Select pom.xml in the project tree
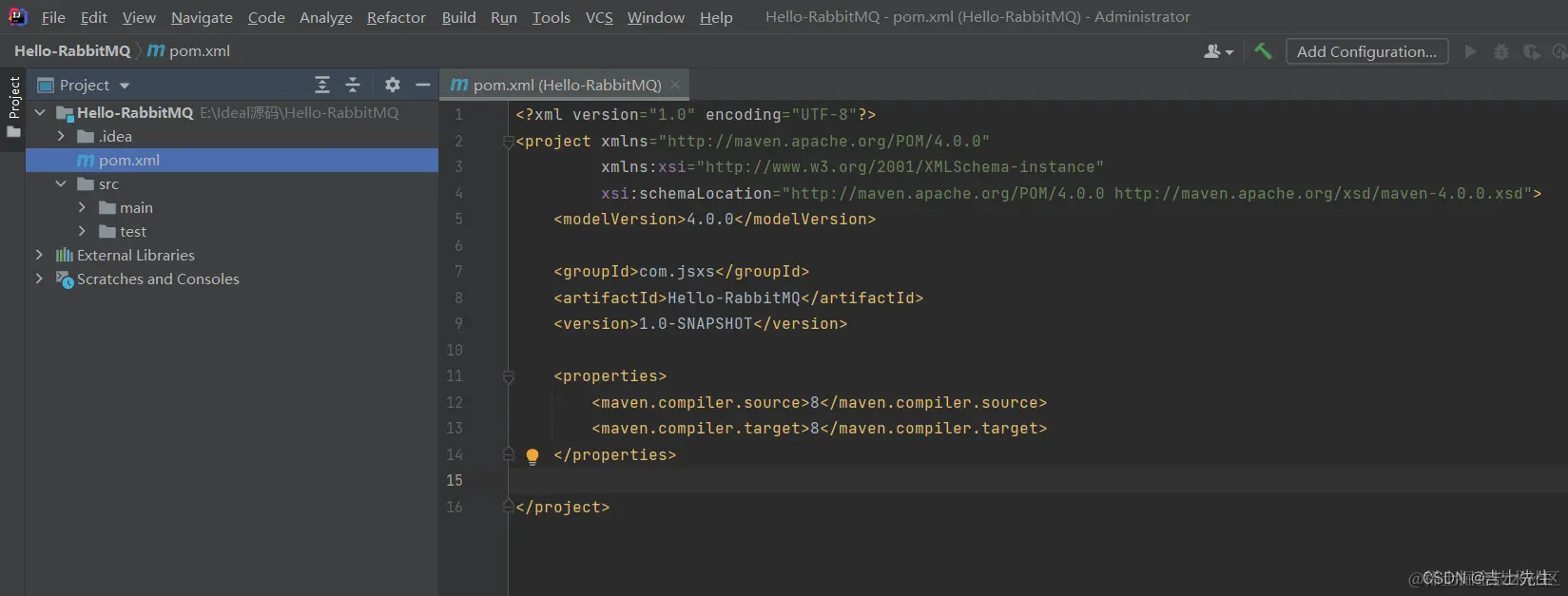The width and height of the screenshot is (1568, 596). (x=232, y=160)
